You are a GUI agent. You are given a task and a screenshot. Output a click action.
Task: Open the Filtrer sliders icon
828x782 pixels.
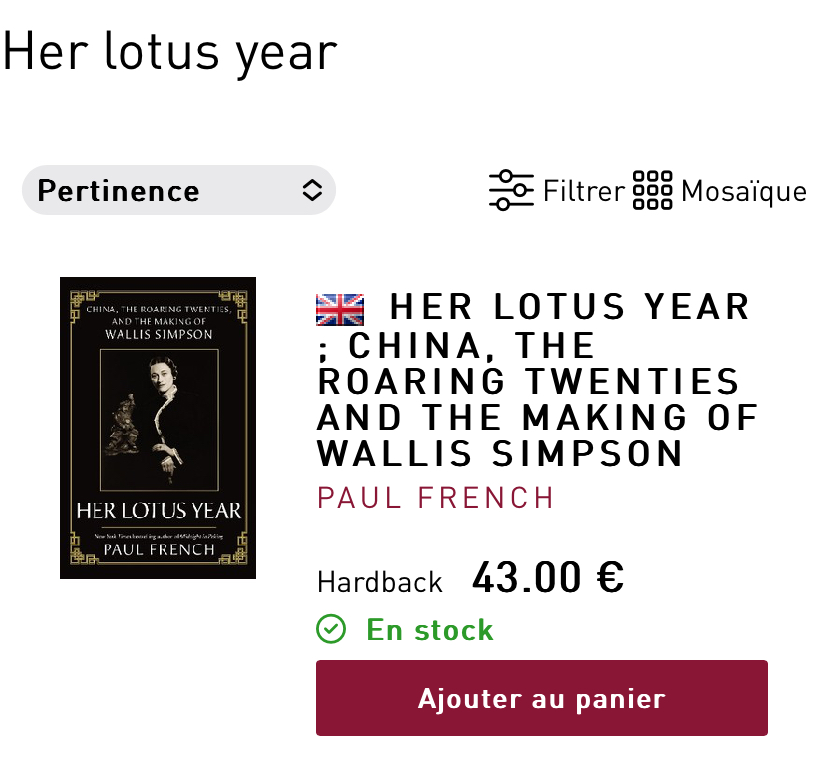coord(511,190)
